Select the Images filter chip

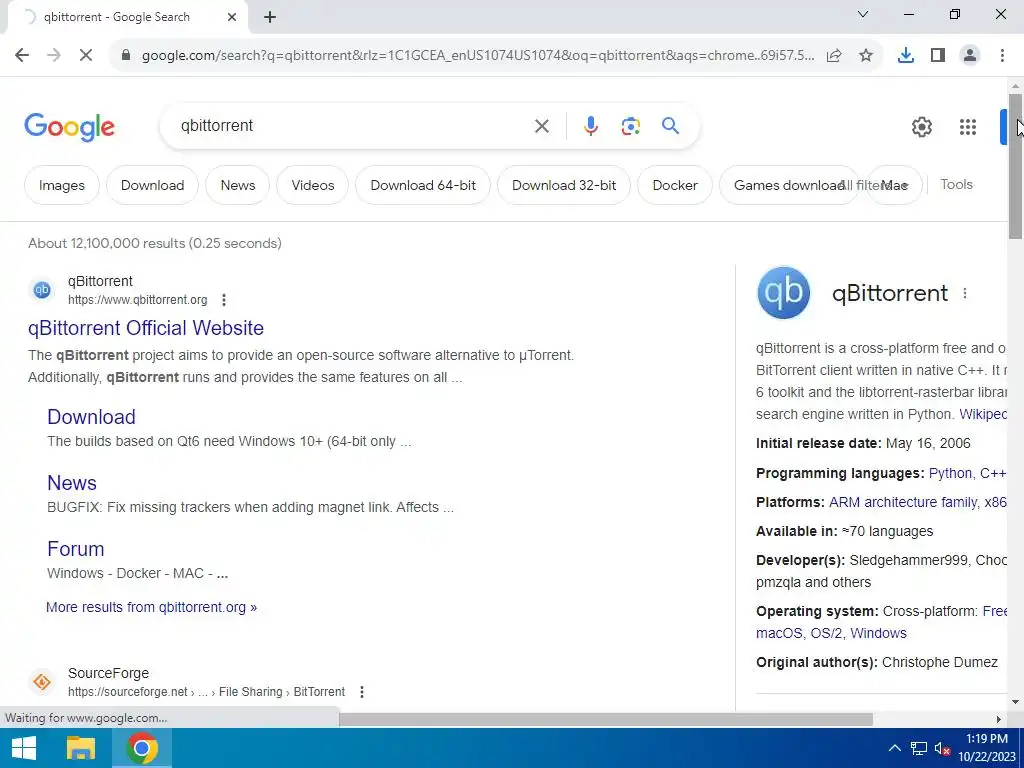click(61, 185)
